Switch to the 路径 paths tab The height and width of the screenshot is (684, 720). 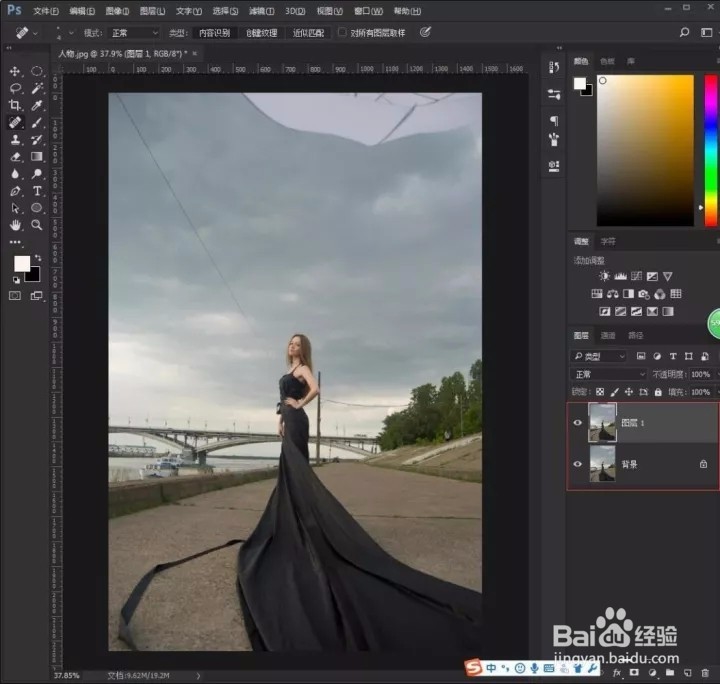pos(636,336)
